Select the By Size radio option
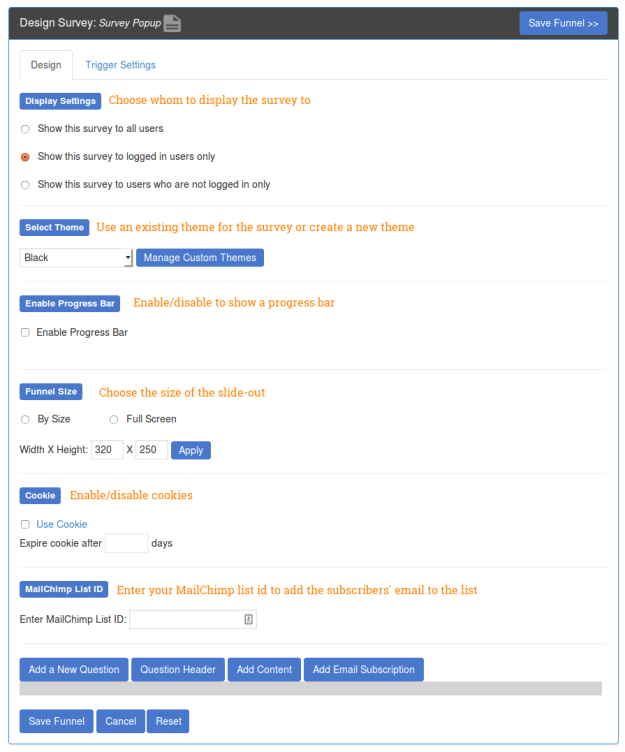625x752 pixels. [25, 419]
